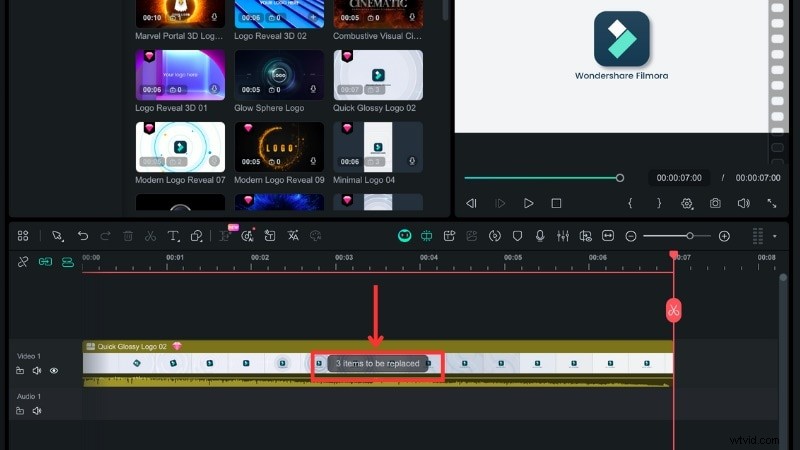This screenshot has height=450, width=800.
Task: Open the color palette tool
Action: [316, 236]
